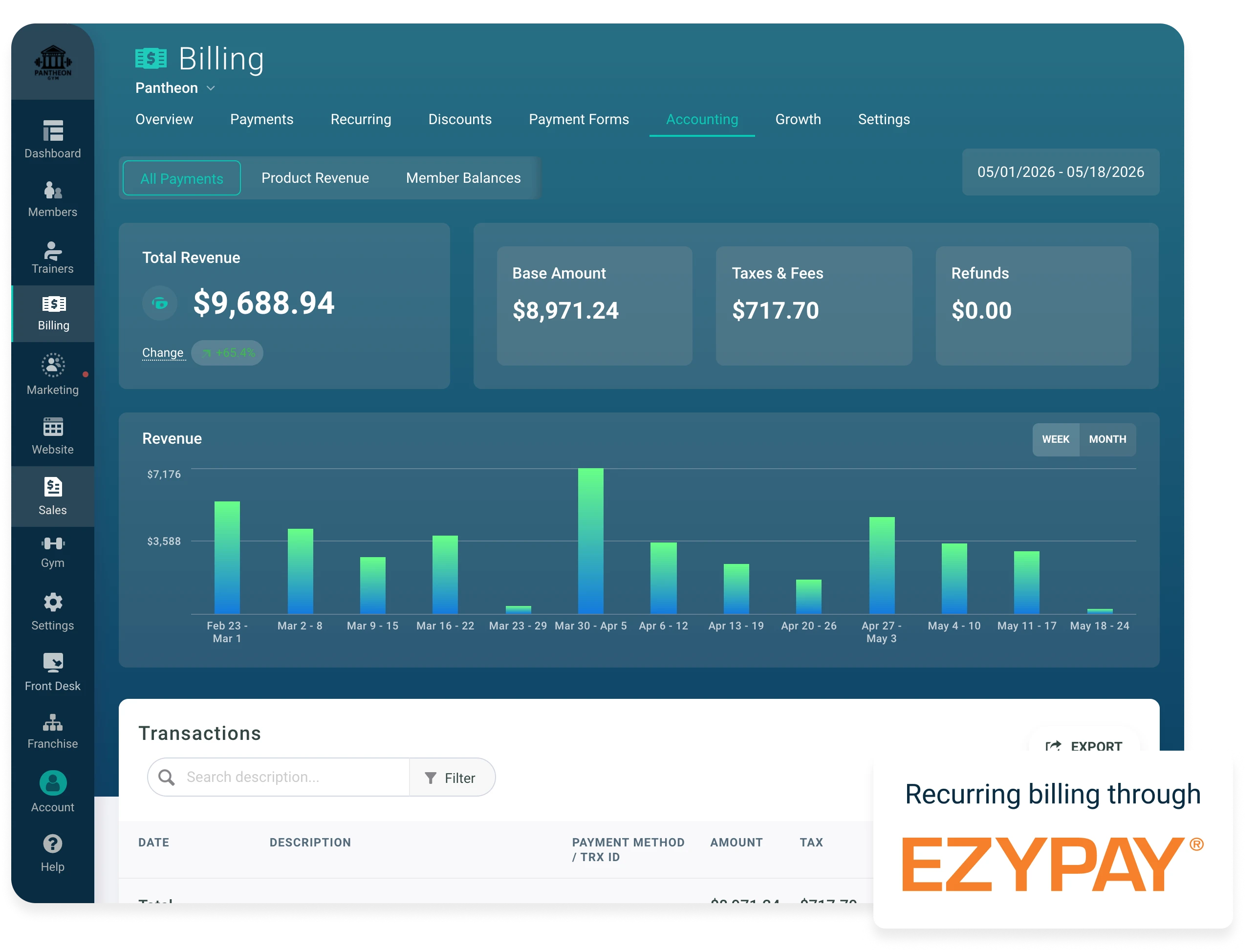
Task: Go to the billing Settings tab
Action: 884,119
